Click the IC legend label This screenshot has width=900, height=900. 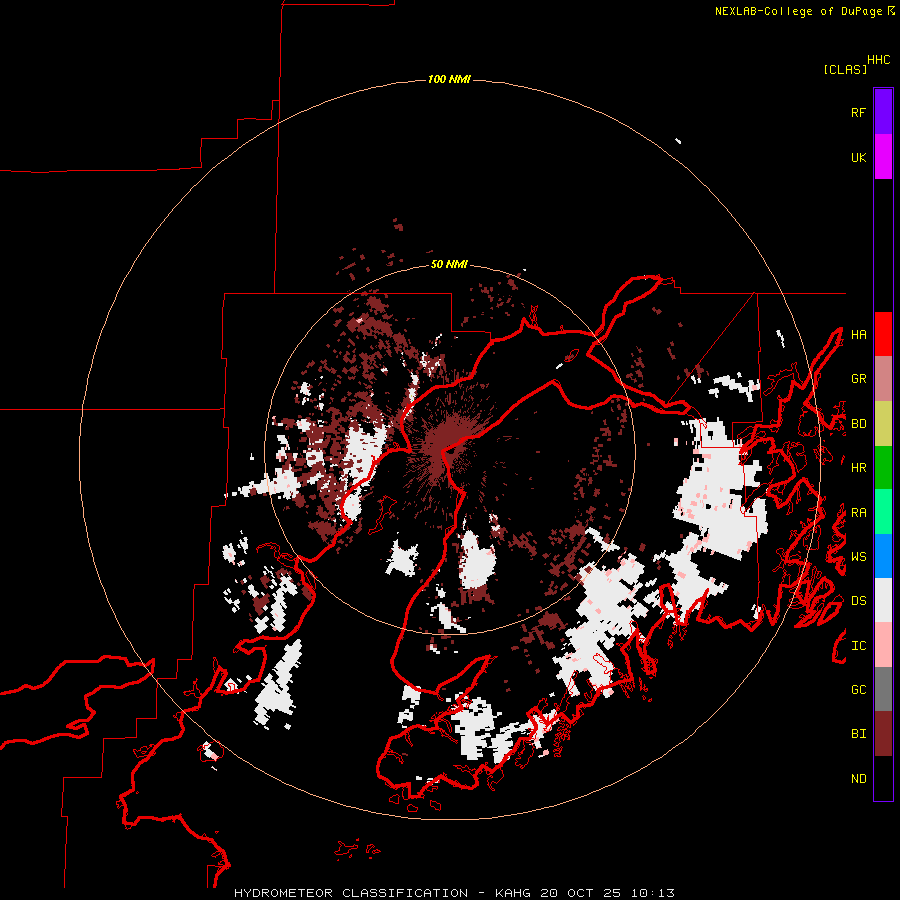click(858, 646)
